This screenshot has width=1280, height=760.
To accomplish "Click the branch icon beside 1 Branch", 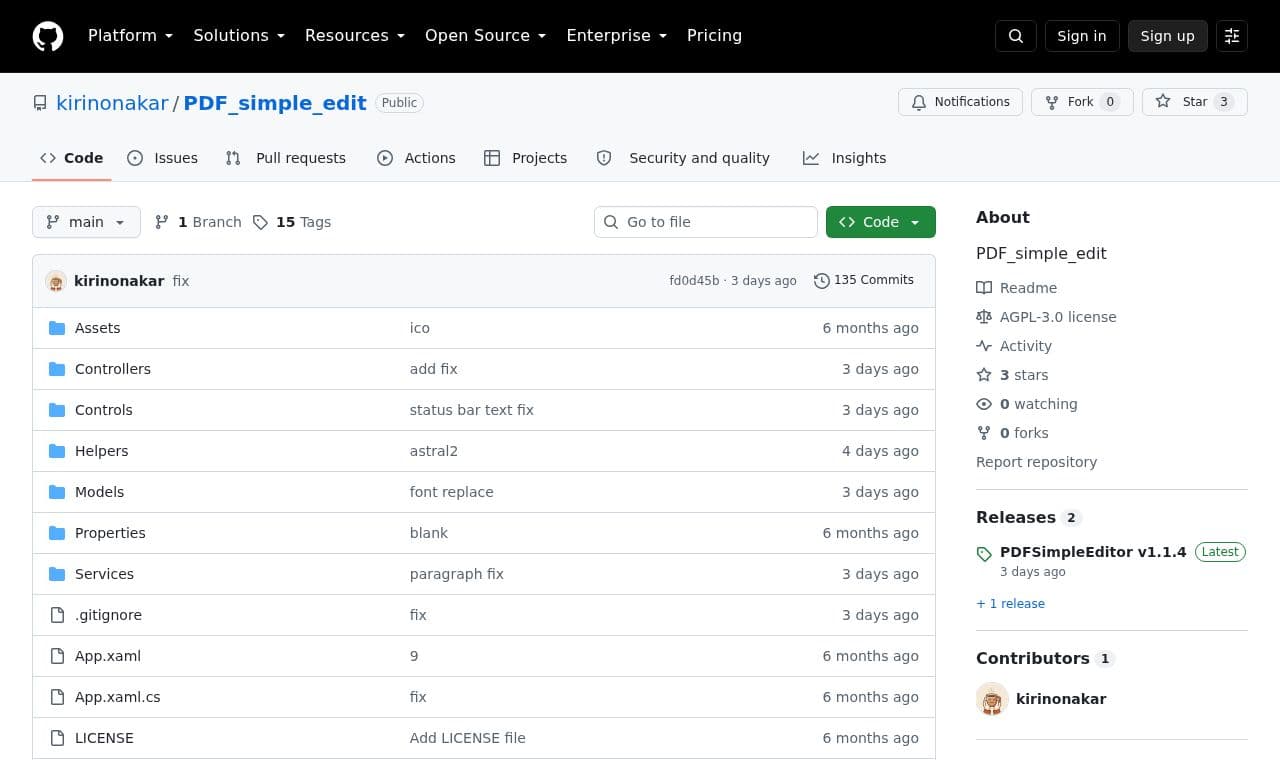I will tap(162, 222).
